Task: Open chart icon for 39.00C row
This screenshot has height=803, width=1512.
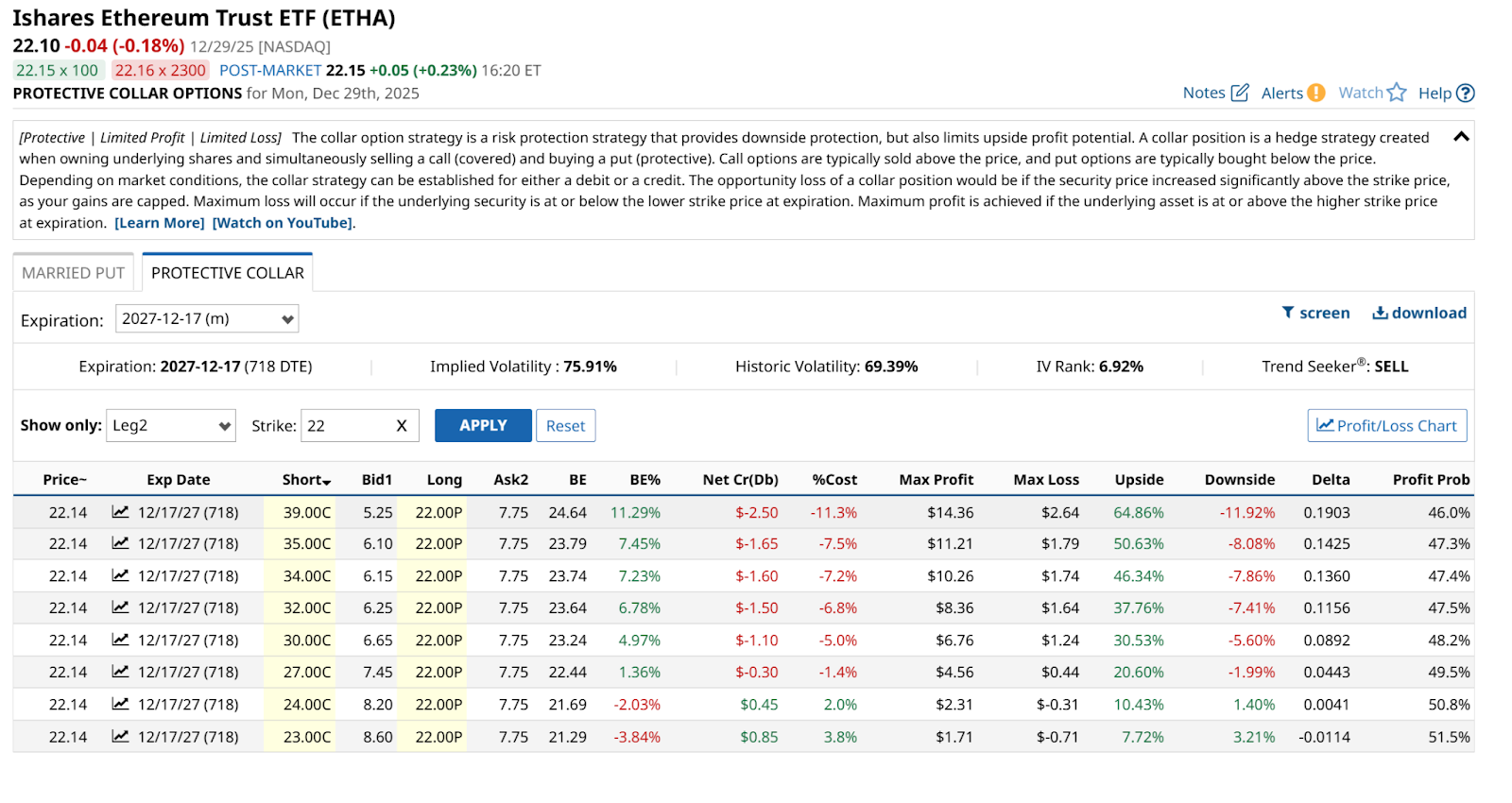Action: click(x=120, y=512)
